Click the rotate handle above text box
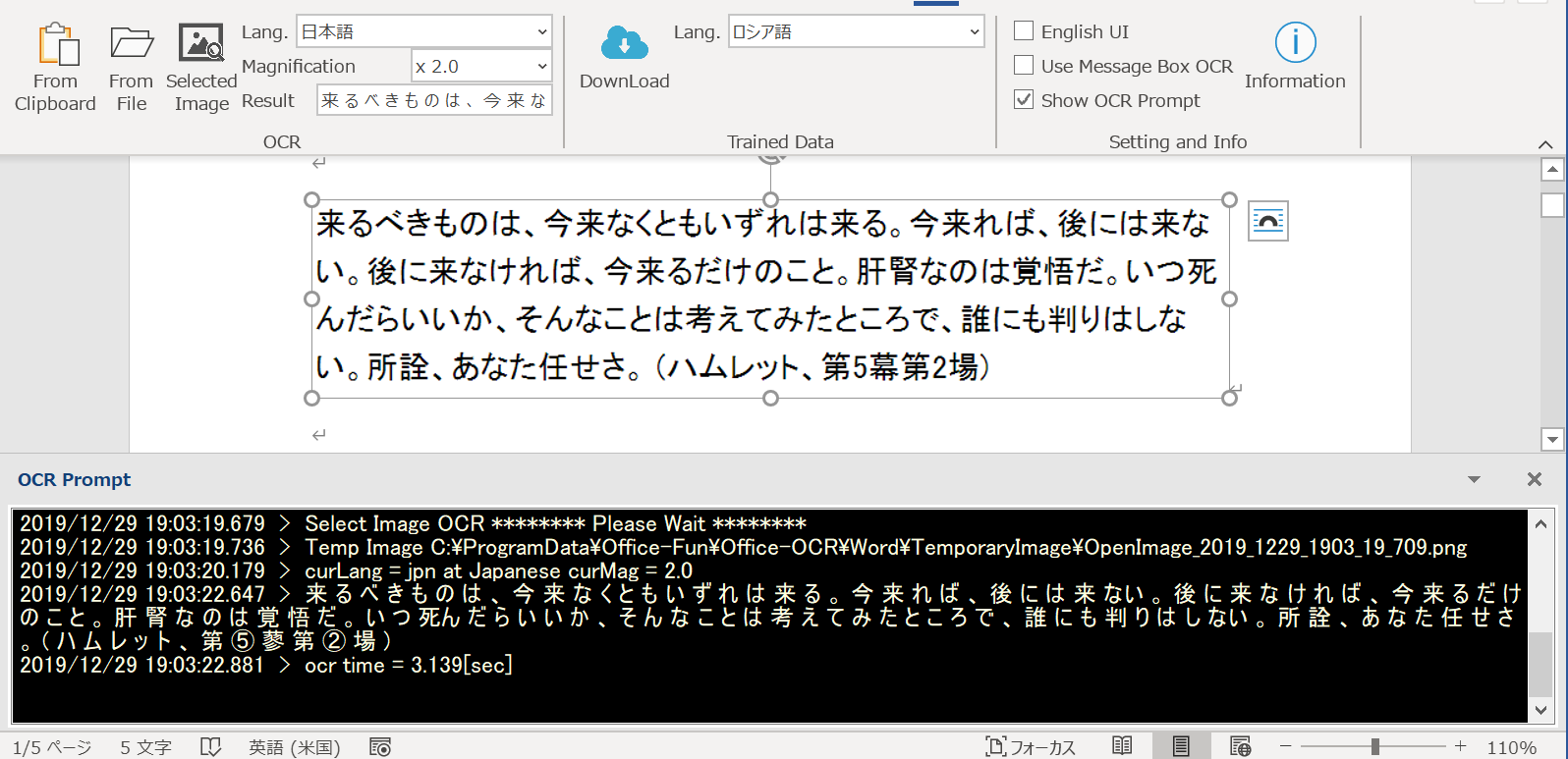The image size is (1568, 759). (x=771, y=160)
